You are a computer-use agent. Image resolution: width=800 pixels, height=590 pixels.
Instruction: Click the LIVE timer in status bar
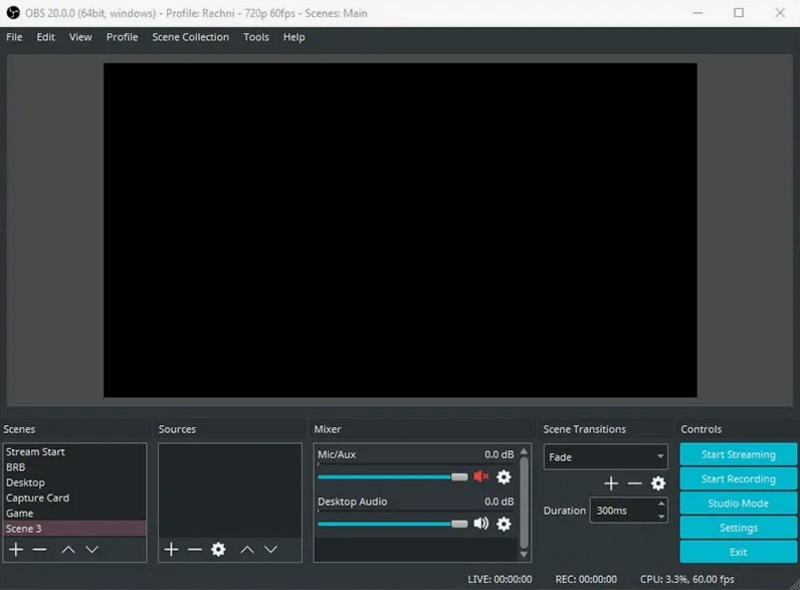[499, 579]
